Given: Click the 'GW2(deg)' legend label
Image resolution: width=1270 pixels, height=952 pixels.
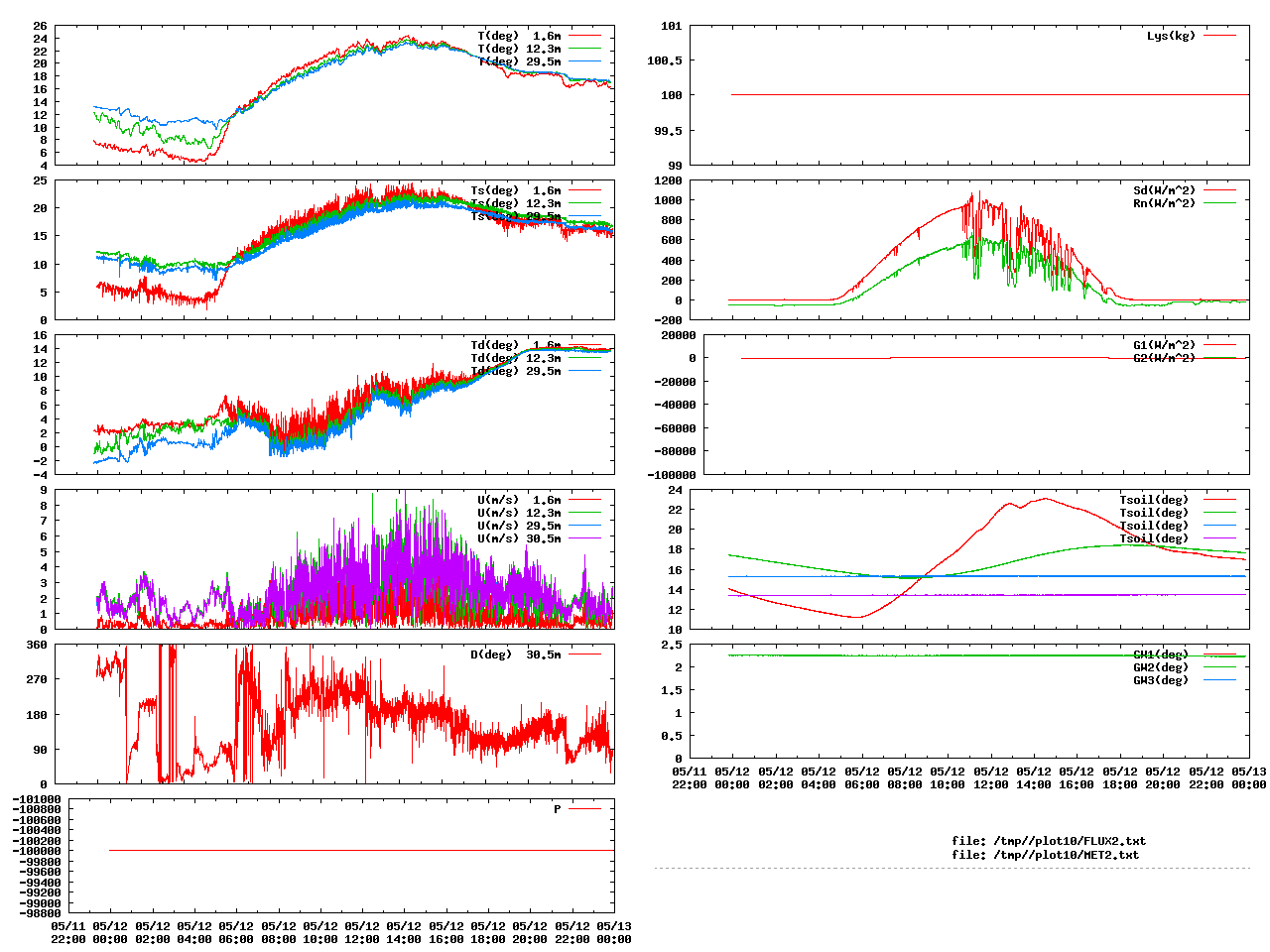Looking at the screenshot, I should click(x=1161, y=667).
